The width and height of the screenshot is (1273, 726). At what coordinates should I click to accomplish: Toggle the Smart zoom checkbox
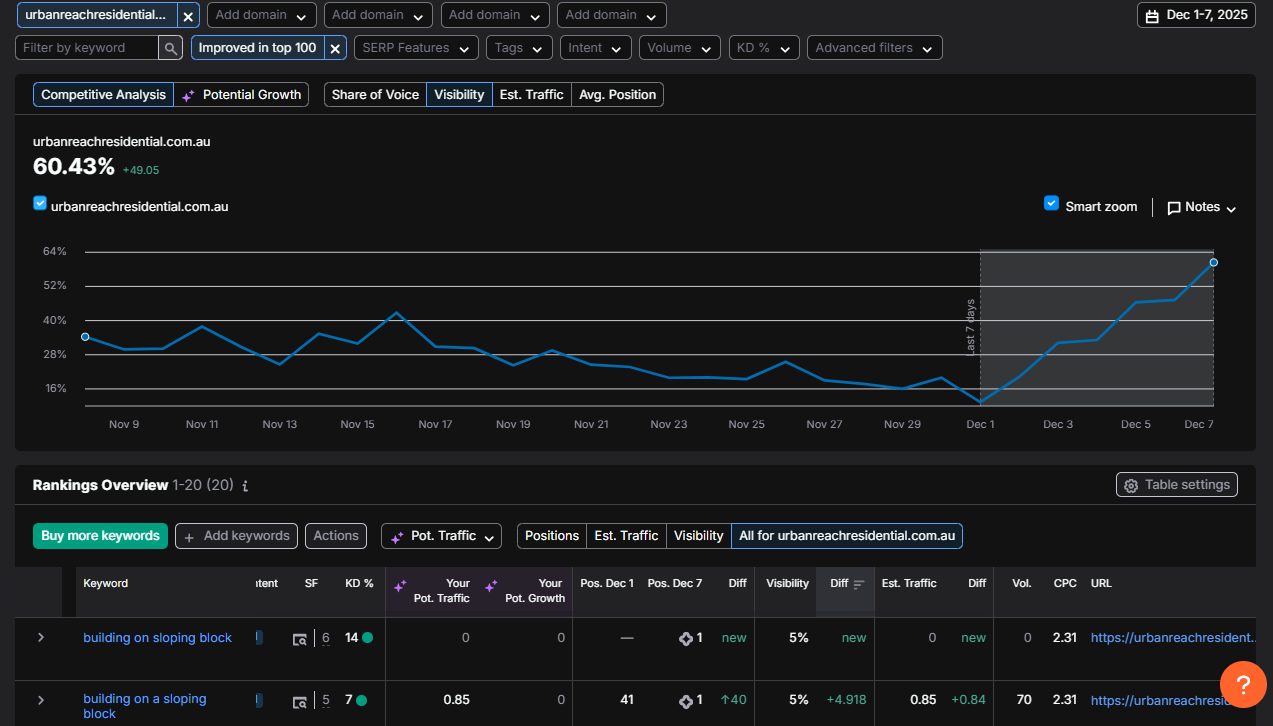coord(1051,203)
